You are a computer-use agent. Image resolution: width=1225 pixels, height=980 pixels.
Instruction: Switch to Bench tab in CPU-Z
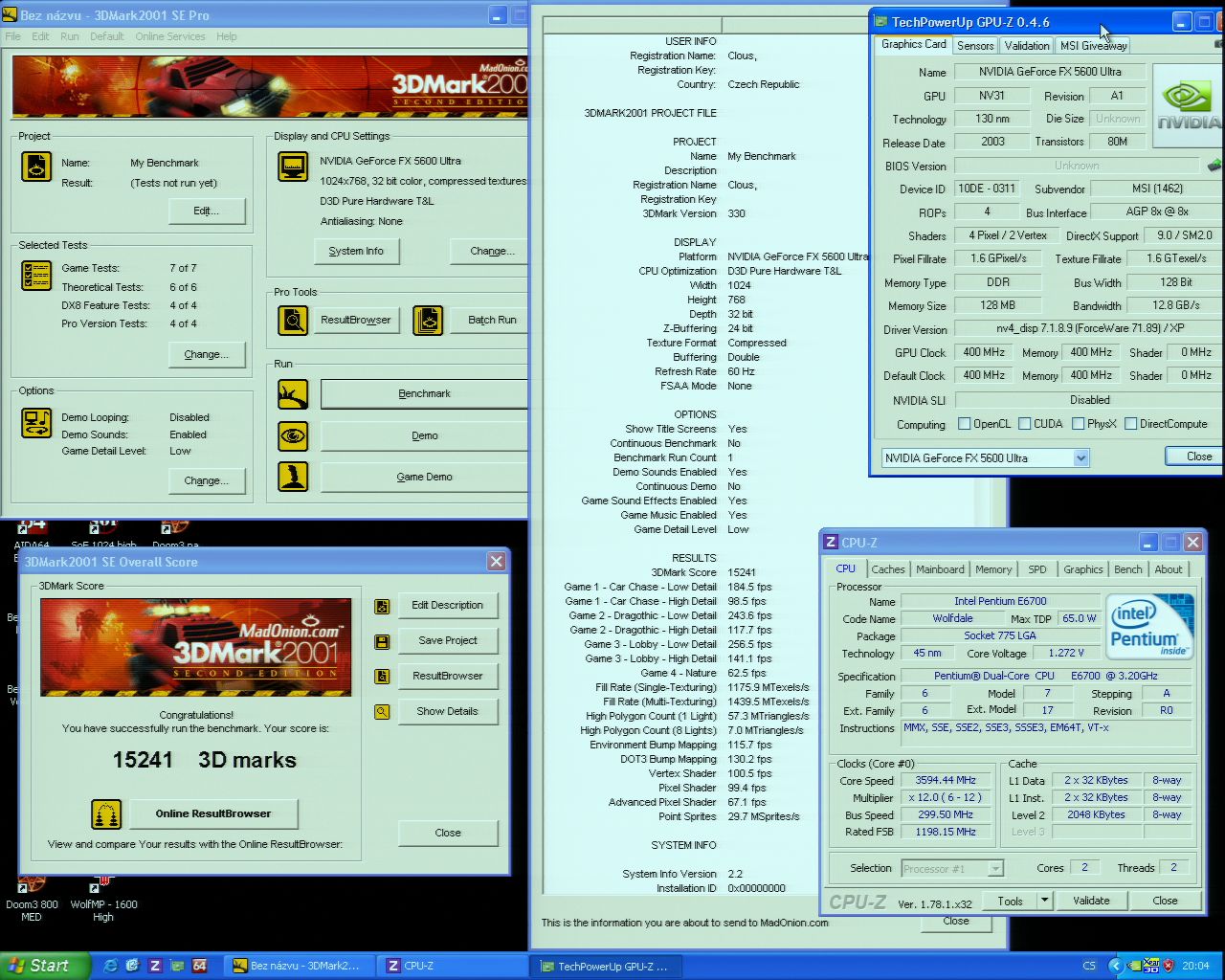tap(1128, 569)
